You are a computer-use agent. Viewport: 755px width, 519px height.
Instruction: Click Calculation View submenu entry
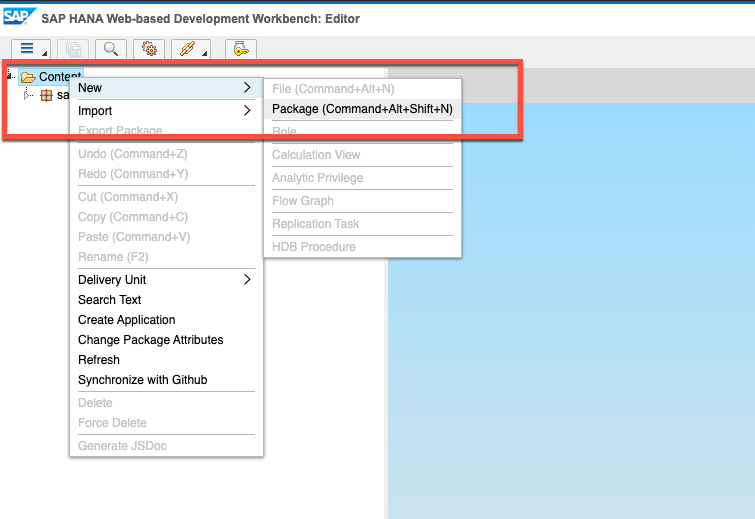click(362, 155)
